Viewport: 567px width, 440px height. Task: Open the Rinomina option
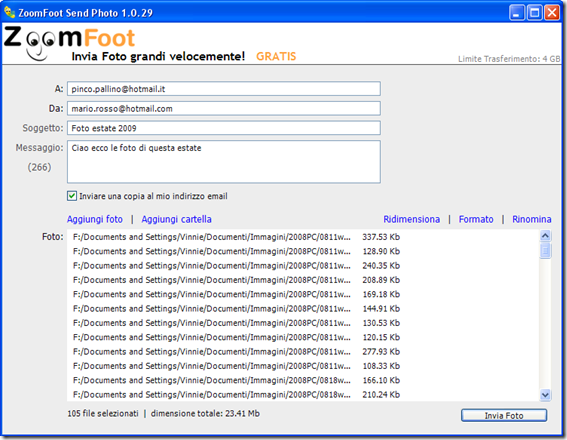532,219
